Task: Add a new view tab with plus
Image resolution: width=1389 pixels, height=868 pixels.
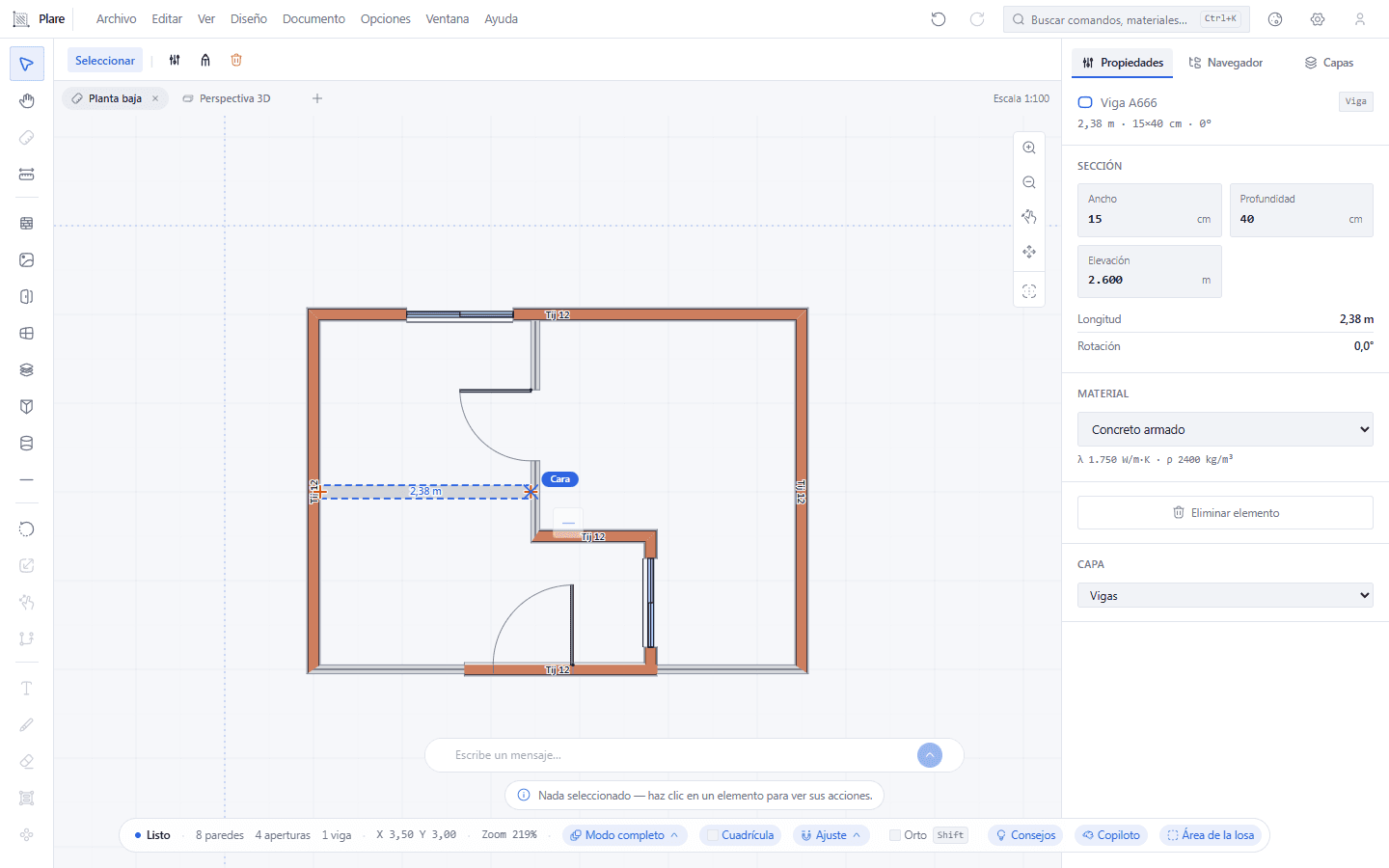Action: coord(317,98)
